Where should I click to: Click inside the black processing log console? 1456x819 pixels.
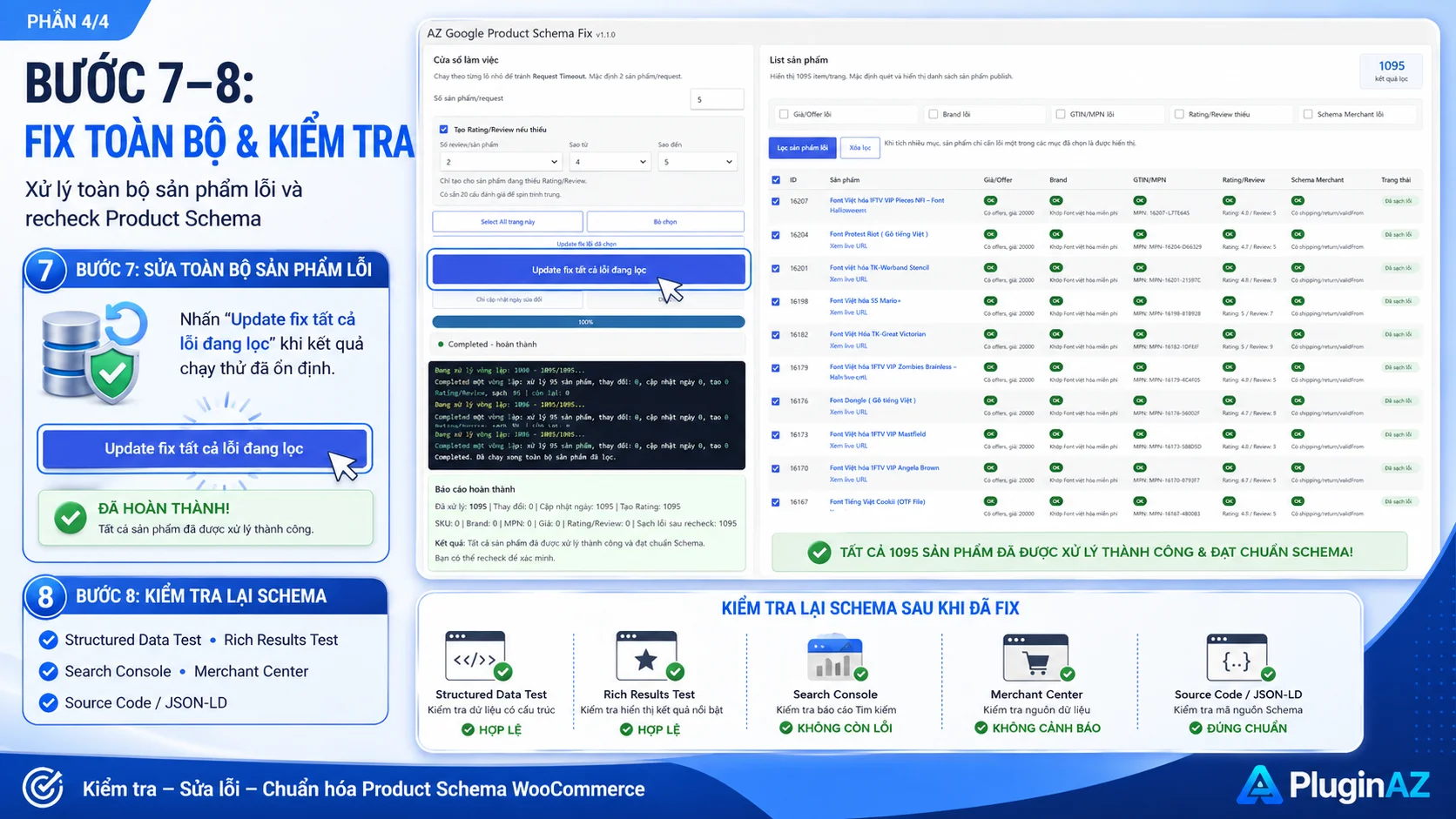coord(587,415)
